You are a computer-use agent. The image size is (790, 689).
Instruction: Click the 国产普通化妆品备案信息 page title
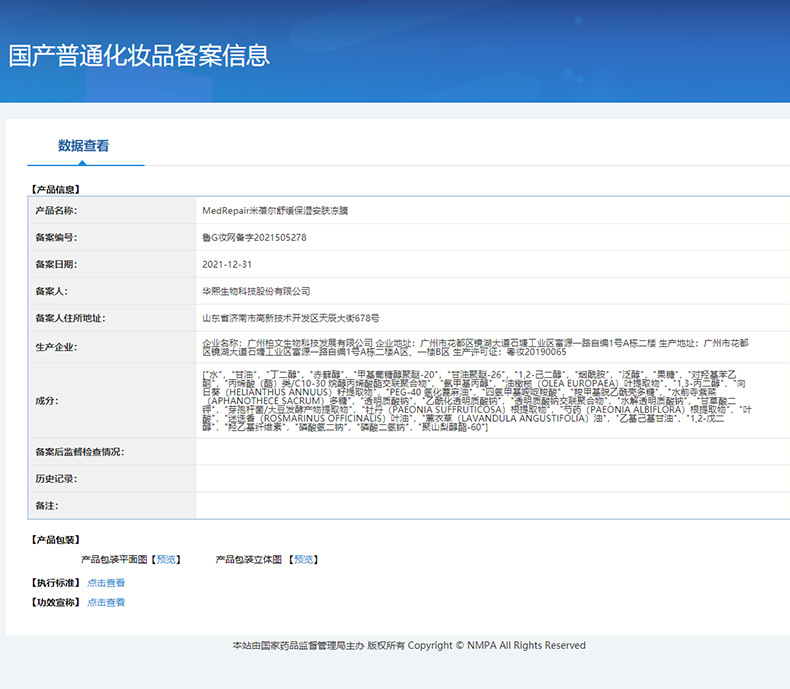click(139, 55)
